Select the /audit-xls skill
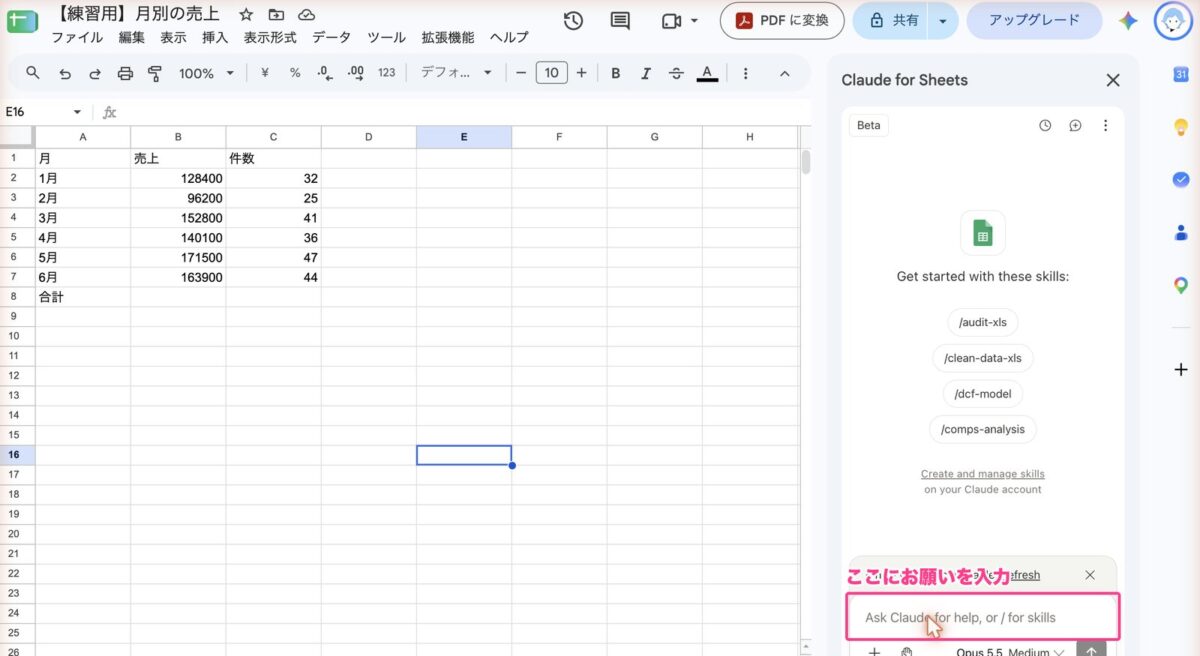The image size is (1200, 656). coord(983,322)
